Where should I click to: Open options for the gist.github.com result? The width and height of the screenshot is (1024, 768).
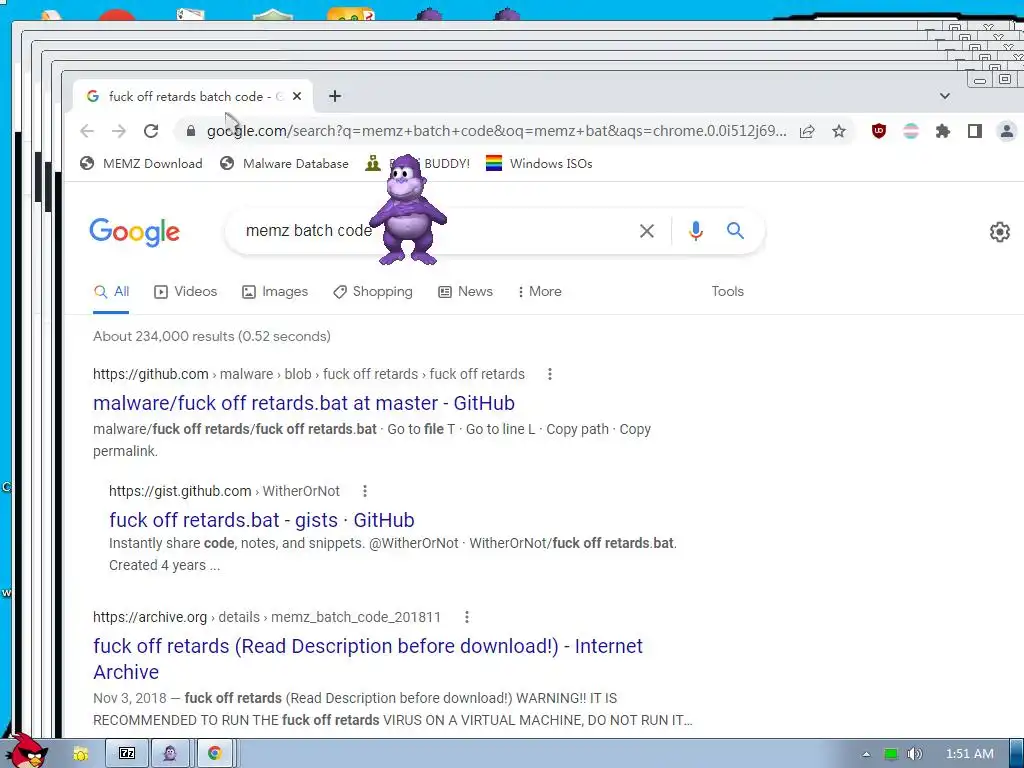(365, 491)
